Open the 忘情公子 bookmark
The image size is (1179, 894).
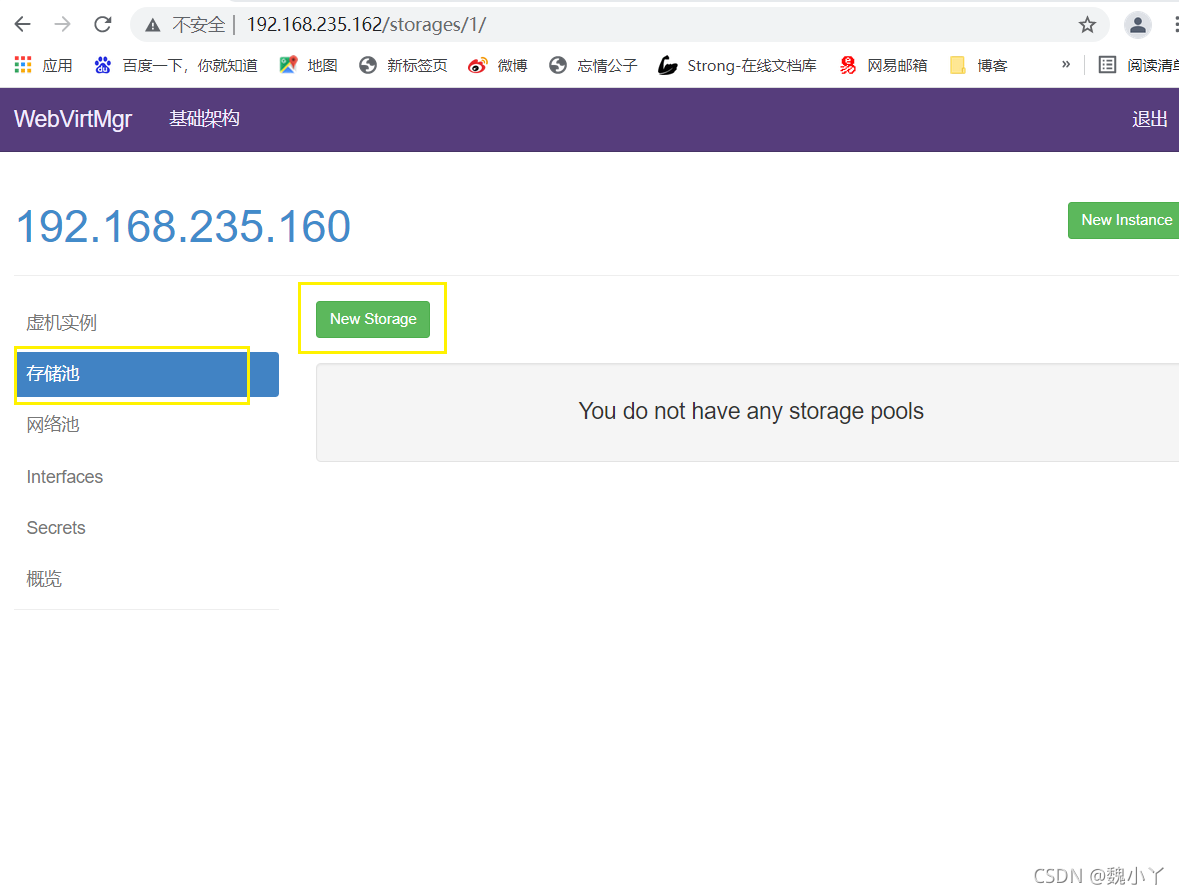[x=593, y=65]
